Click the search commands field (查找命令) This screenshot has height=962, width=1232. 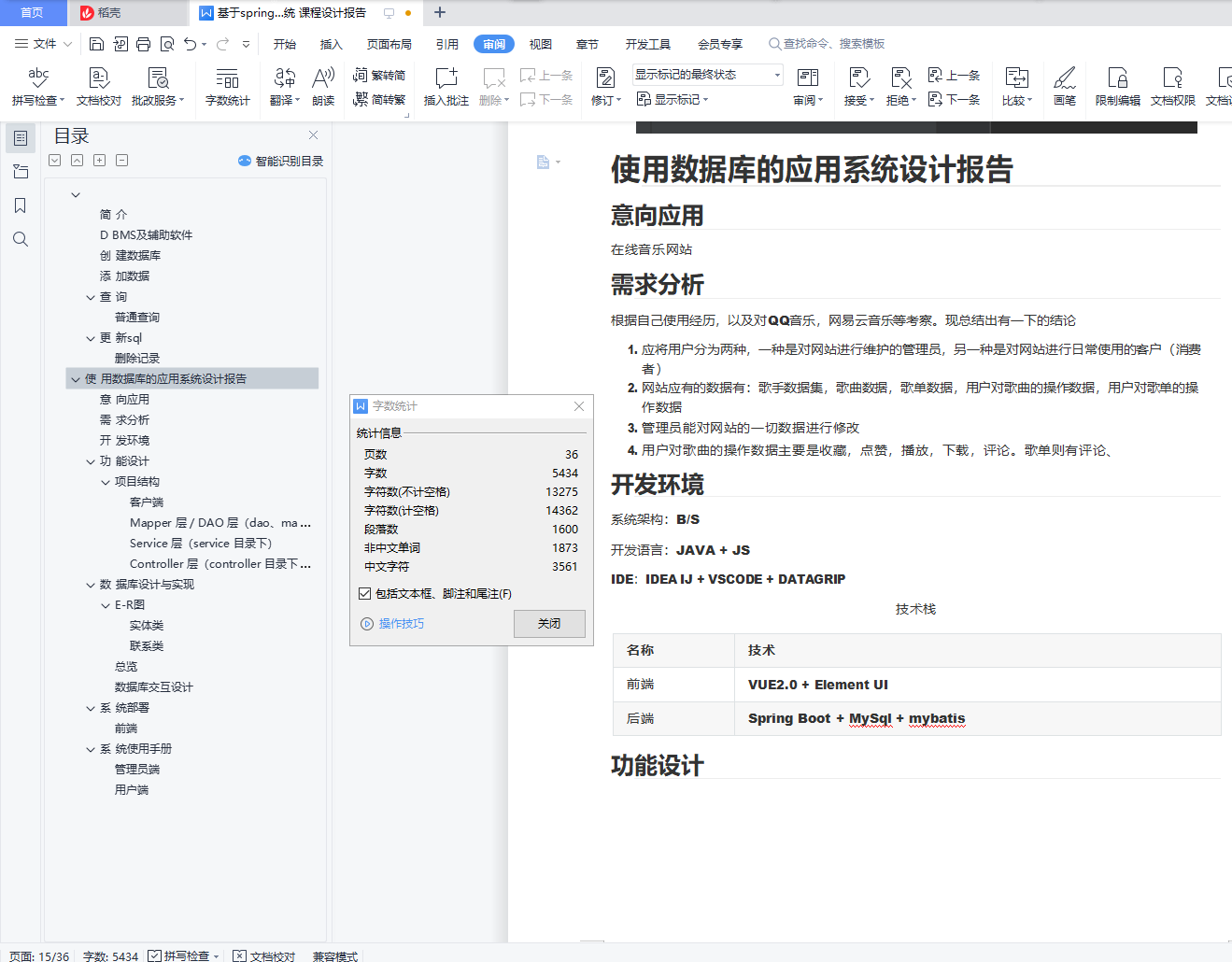(x=827, y=44)
